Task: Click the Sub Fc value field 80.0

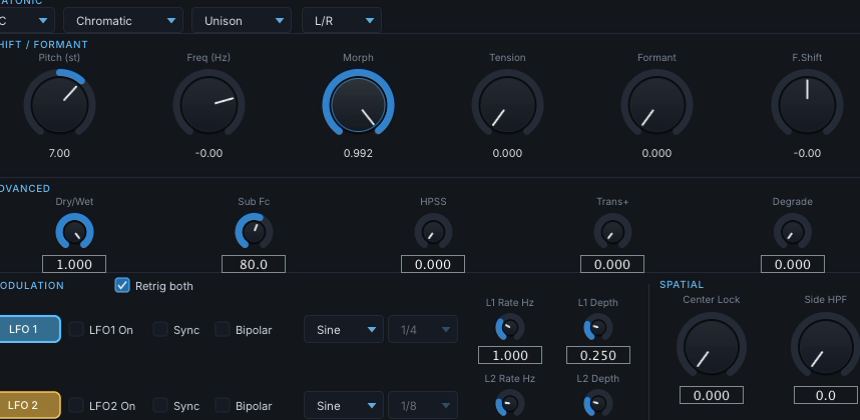Action: (253, 264)
